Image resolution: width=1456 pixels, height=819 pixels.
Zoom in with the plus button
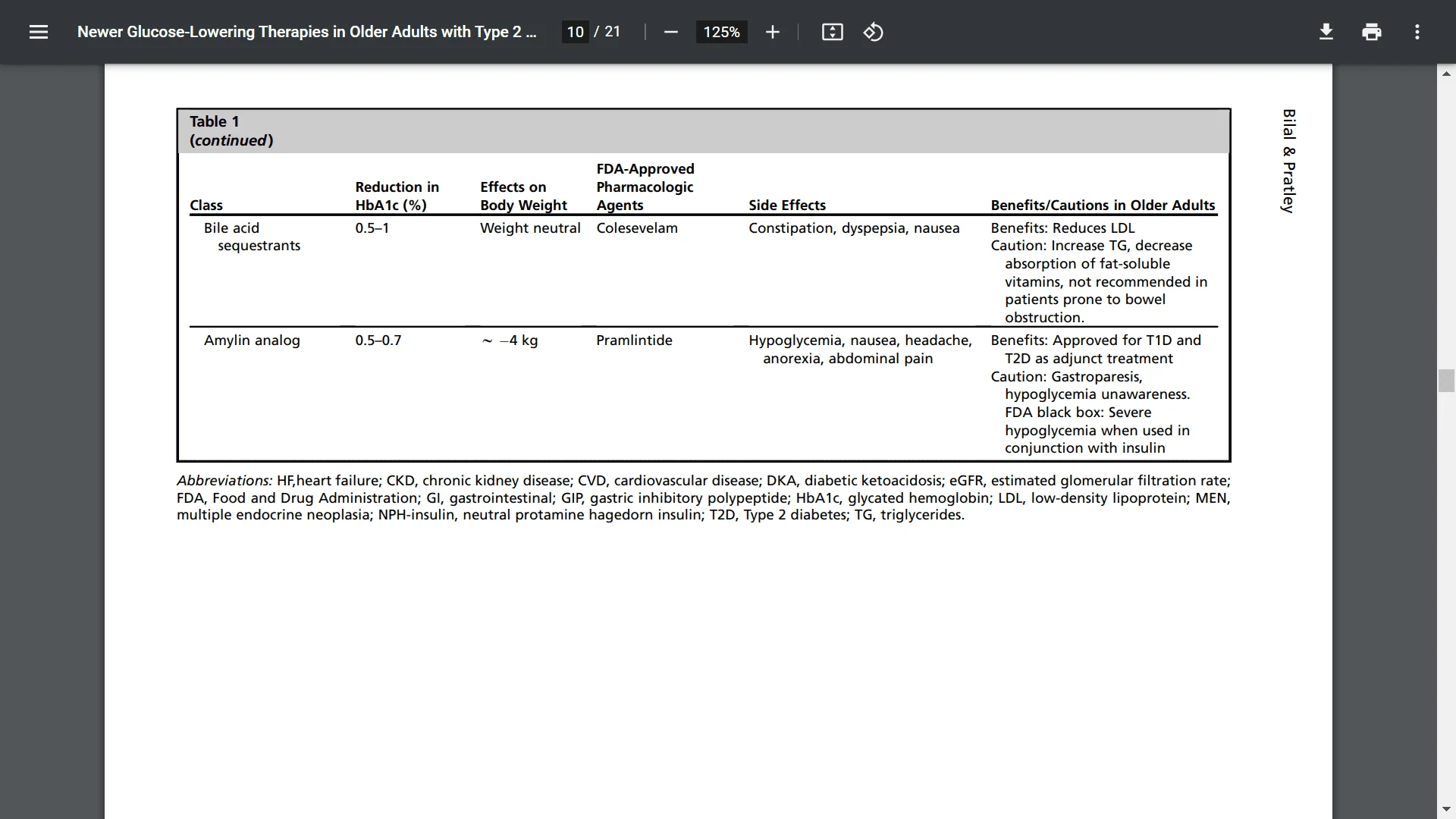pos(772,32)
